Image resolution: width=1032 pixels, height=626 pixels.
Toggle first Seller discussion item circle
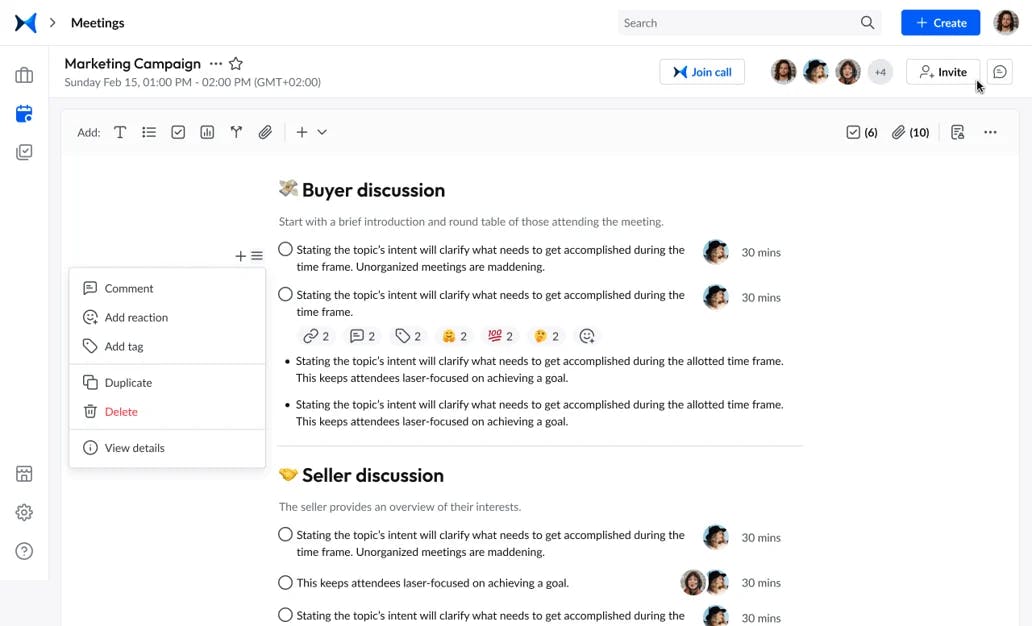click(x=286, y=535)
